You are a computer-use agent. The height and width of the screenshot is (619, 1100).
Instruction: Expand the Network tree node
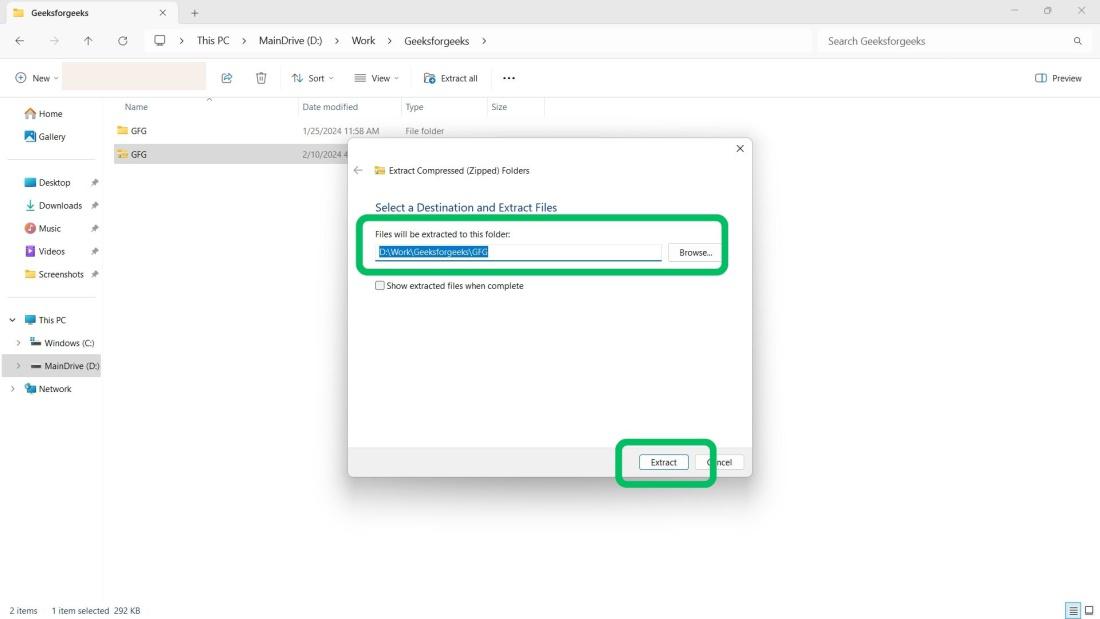pos(13,389)
